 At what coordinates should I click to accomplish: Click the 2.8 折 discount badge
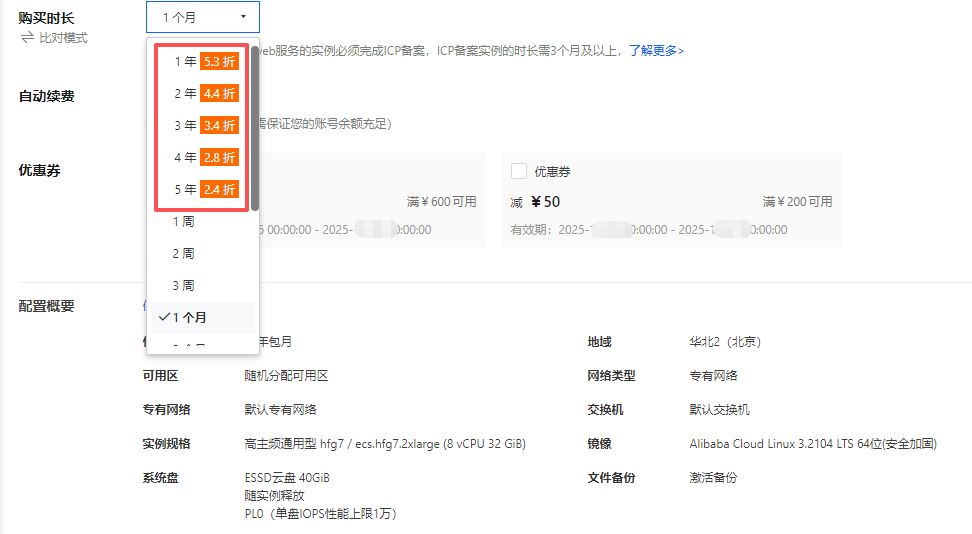[x=219, y=158]
